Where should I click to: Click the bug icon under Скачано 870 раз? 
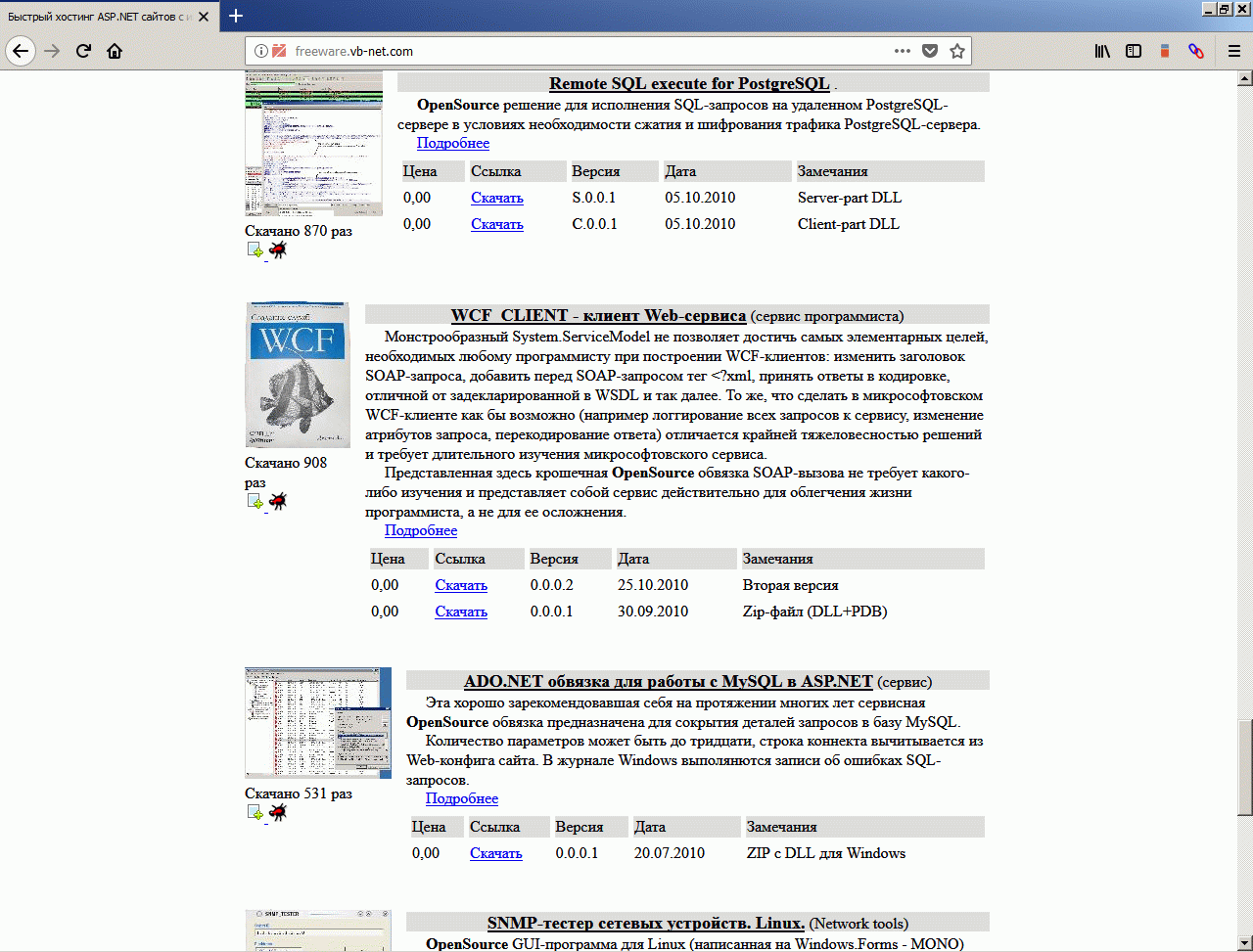tap(278, 250)
